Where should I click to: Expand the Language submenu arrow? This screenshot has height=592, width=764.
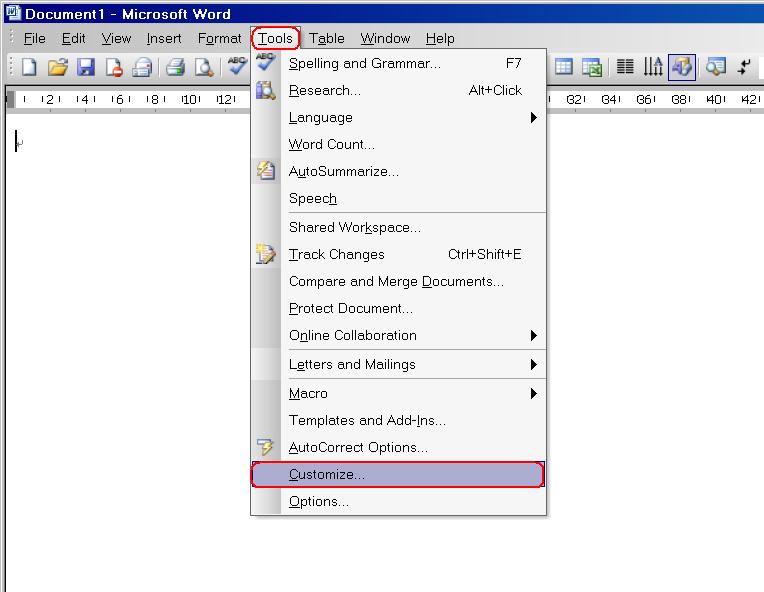click(x=534, y=117)
